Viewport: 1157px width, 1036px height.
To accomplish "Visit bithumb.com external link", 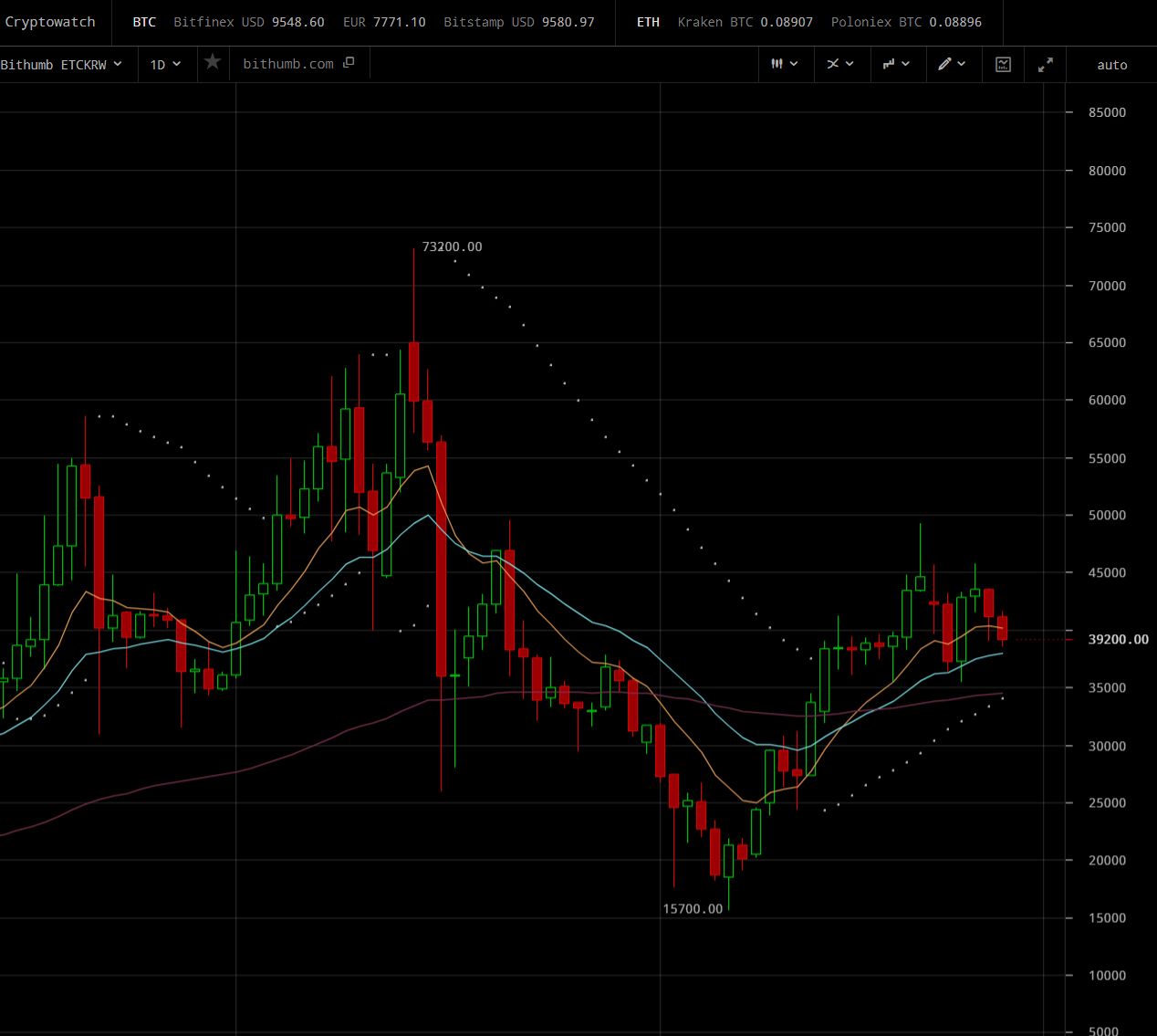I will click(298, 64).
